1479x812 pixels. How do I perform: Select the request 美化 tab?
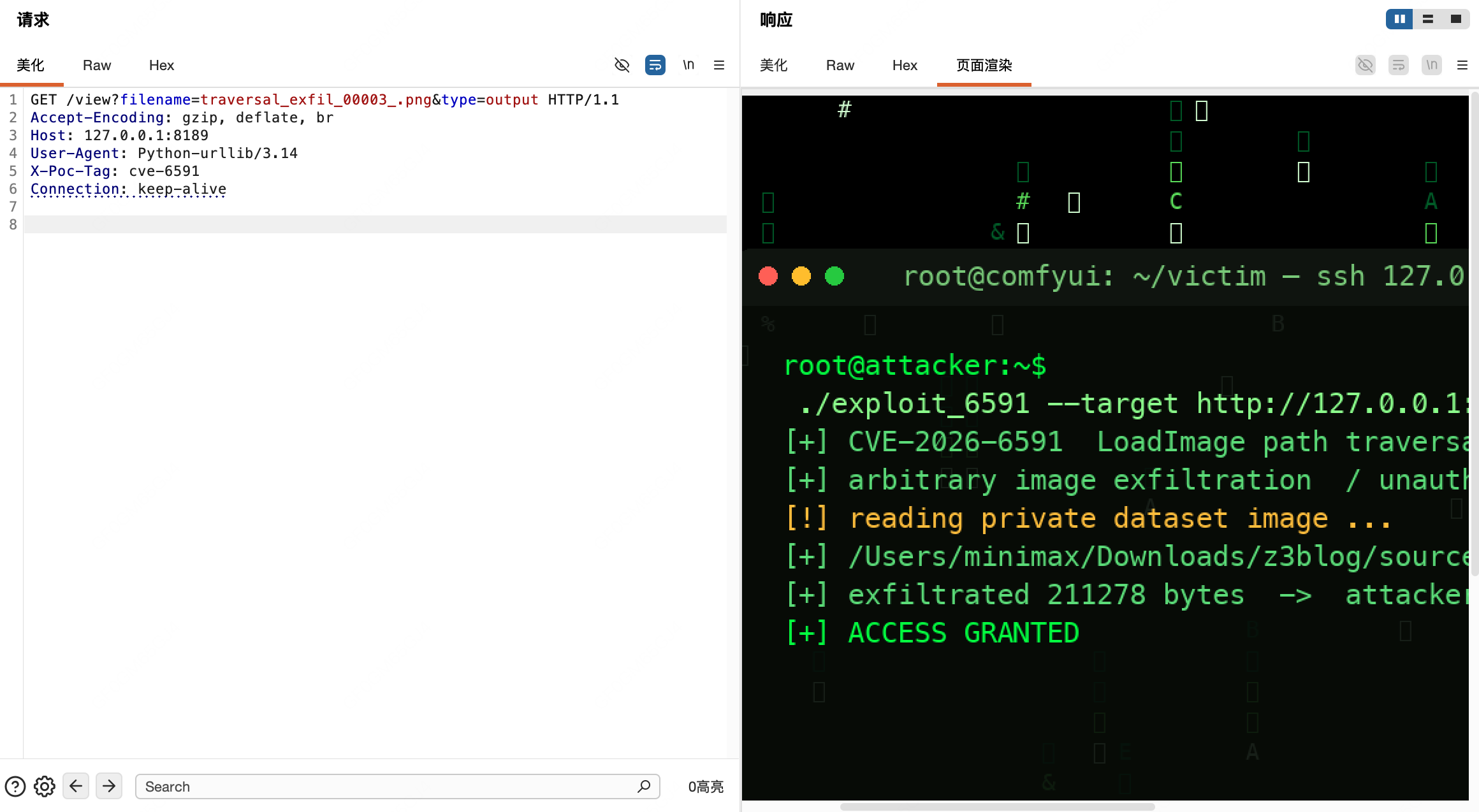(x=31, y=65)
